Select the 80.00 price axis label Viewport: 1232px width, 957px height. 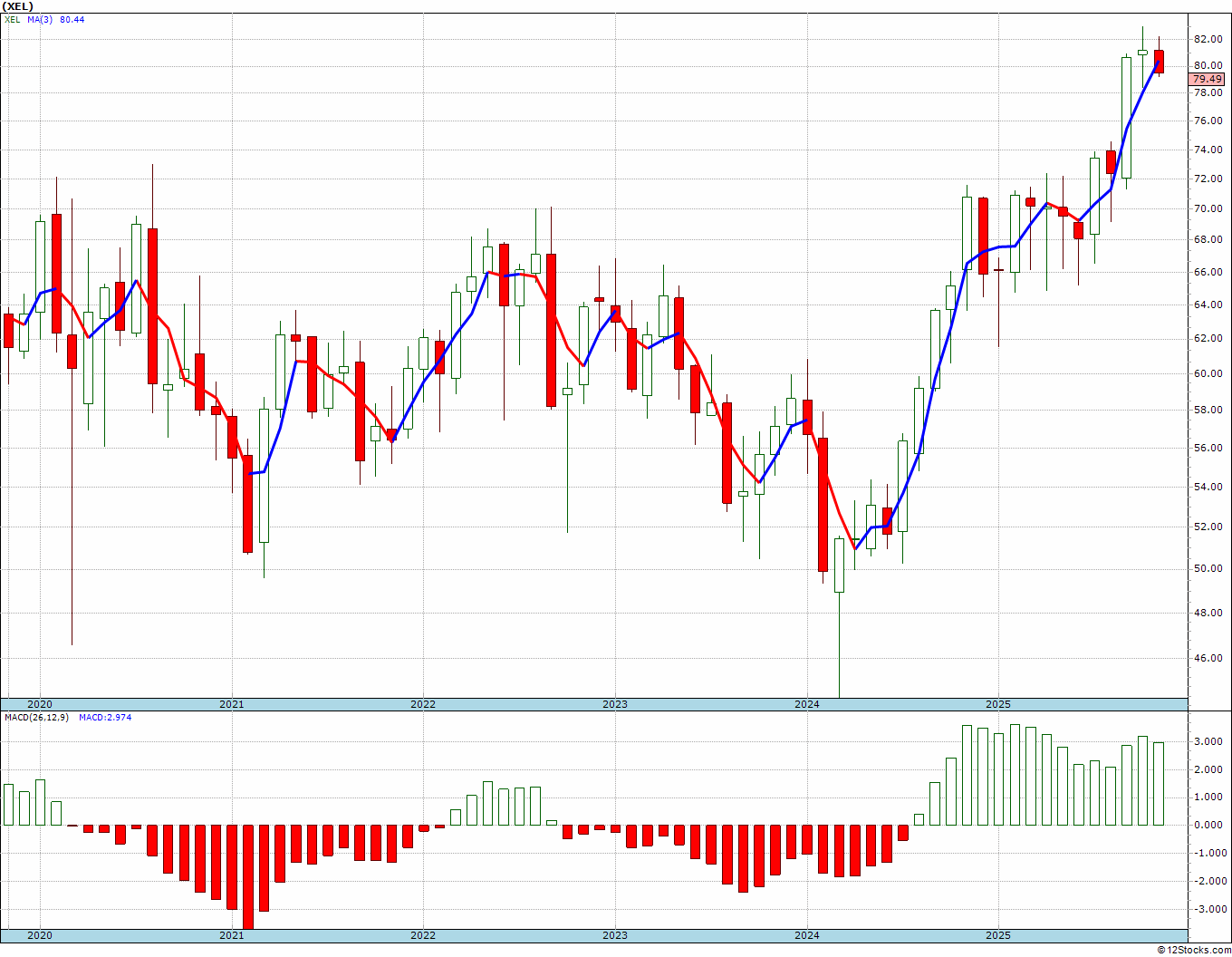point(1208,65)
